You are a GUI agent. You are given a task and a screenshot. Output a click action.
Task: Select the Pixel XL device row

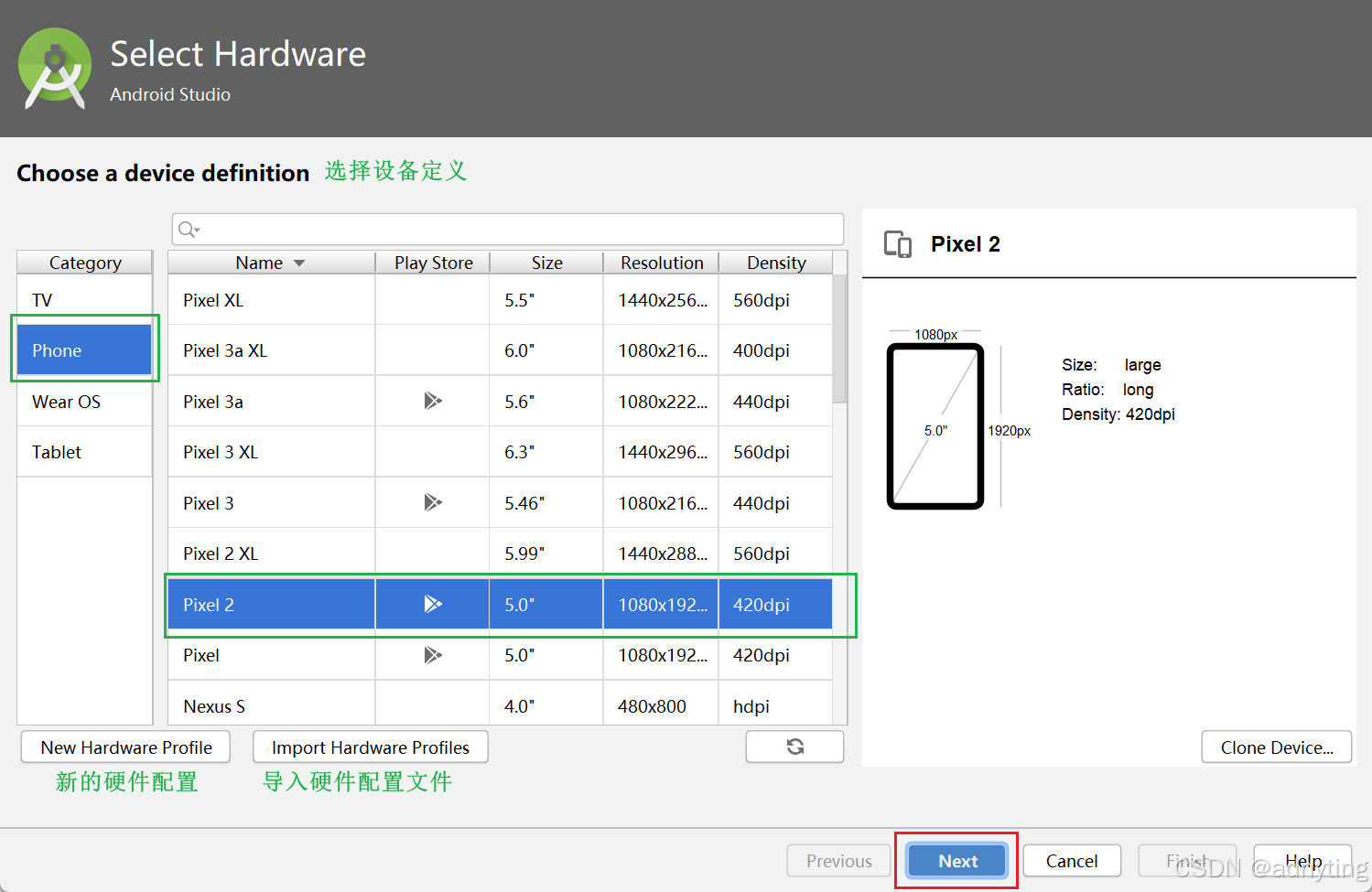pos(500,300)
